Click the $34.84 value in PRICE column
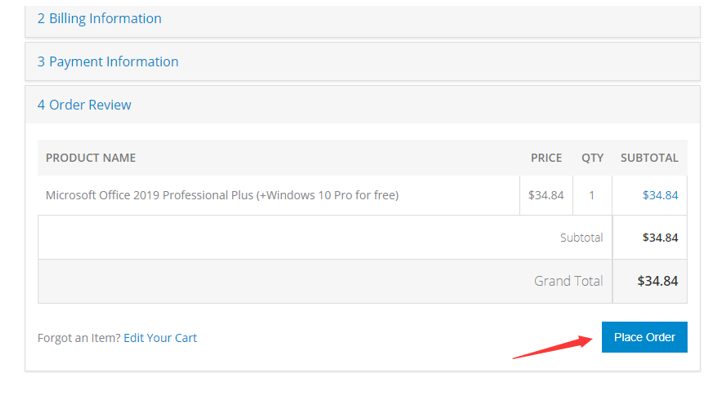This screenshot has height=395, width=720. 546,195
